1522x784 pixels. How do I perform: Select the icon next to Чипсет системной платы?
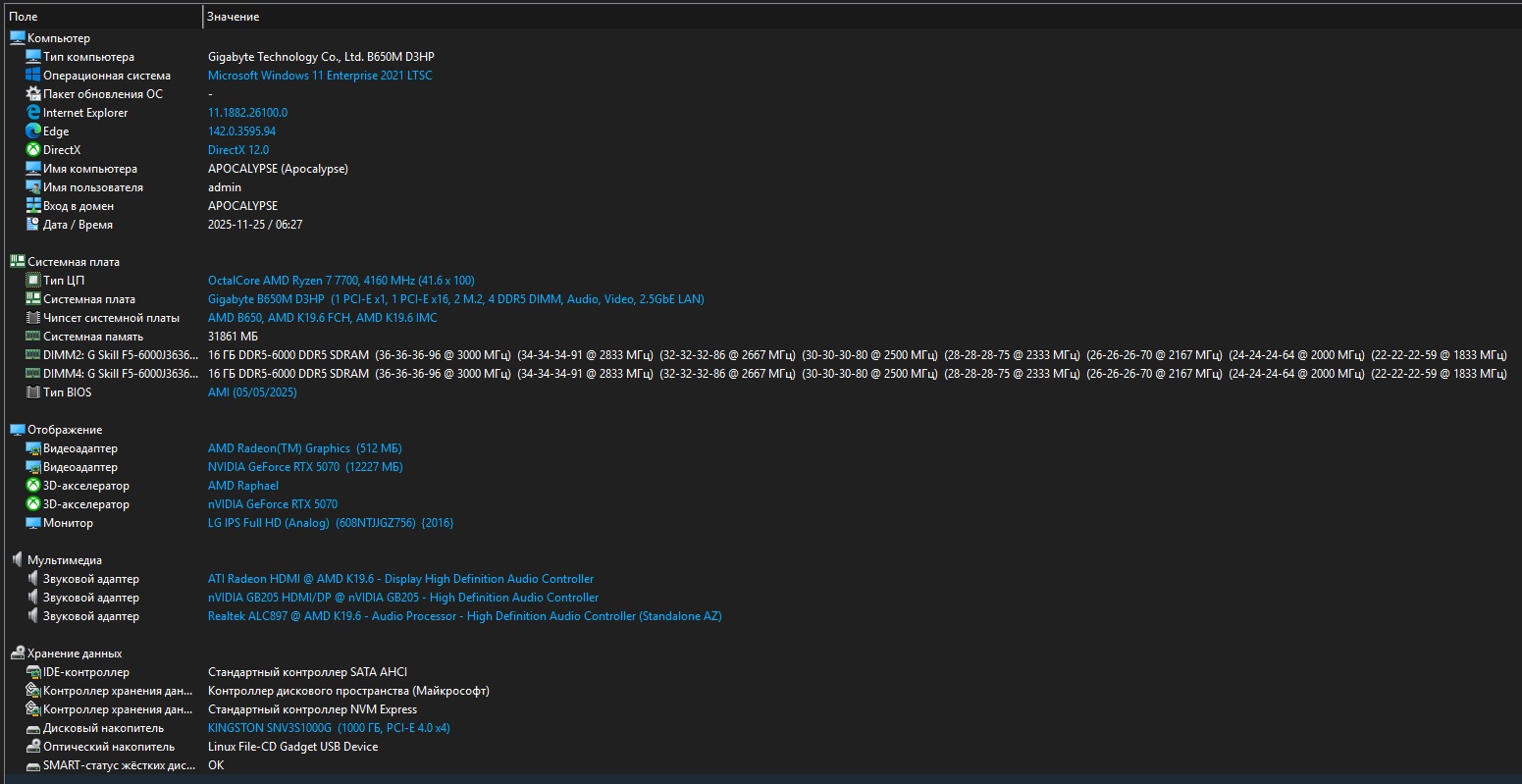[33, 318]
